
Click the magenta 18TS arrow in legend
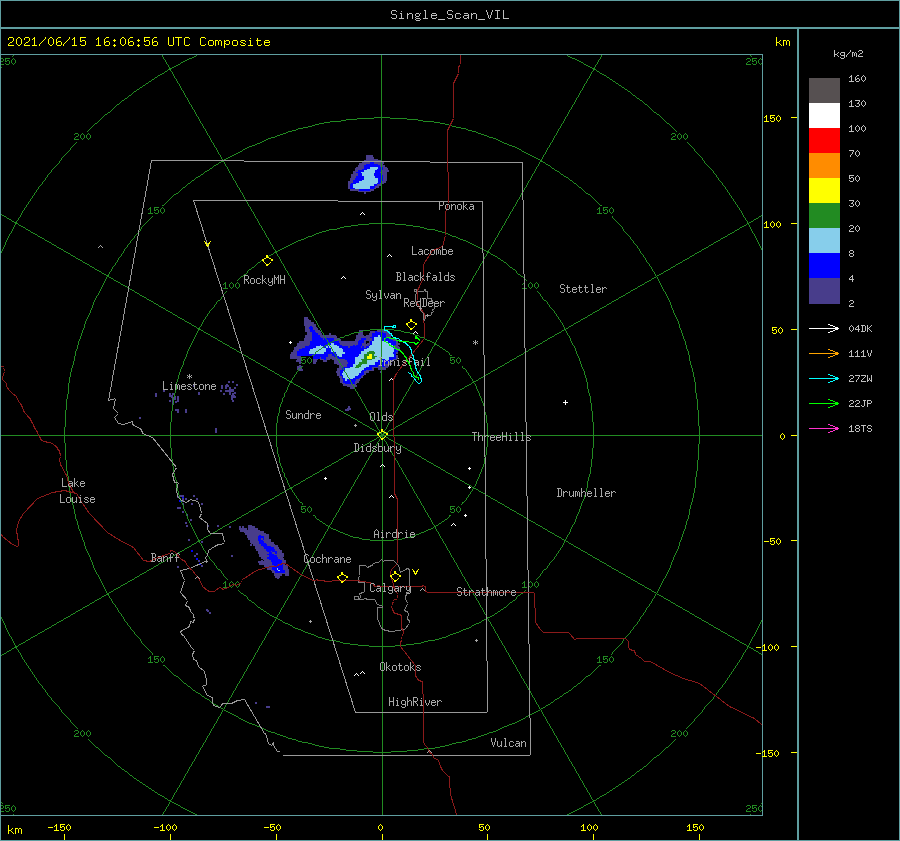pos(824,428)
